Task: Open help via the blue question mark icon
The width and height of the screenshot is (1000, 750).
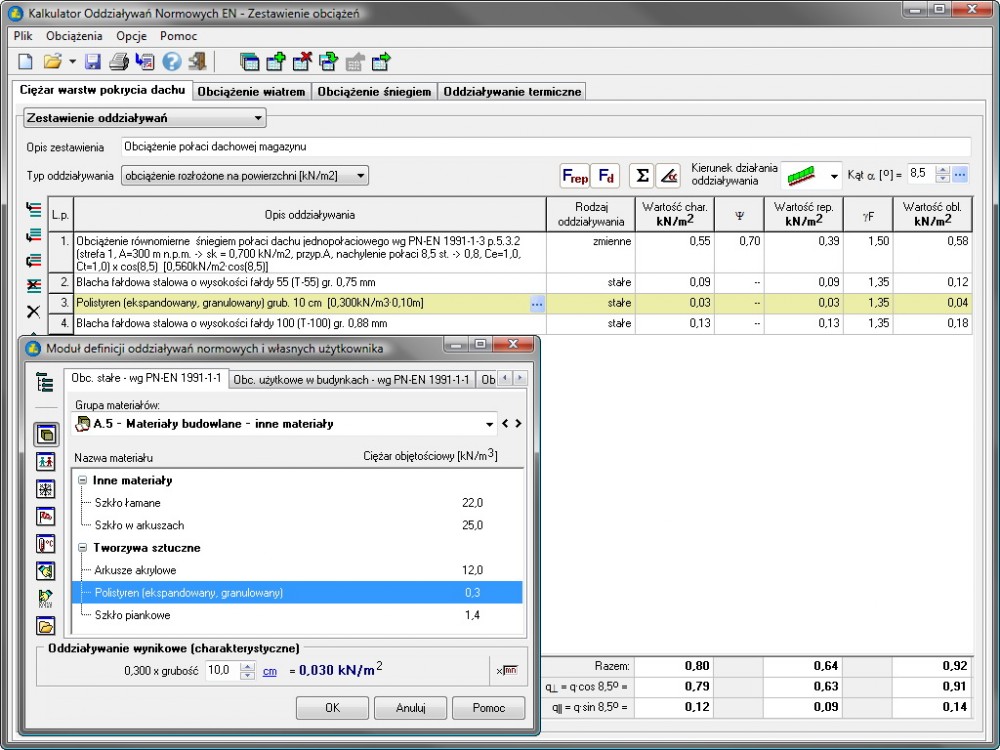Action: pyautogui.click(x=171, y=62)
